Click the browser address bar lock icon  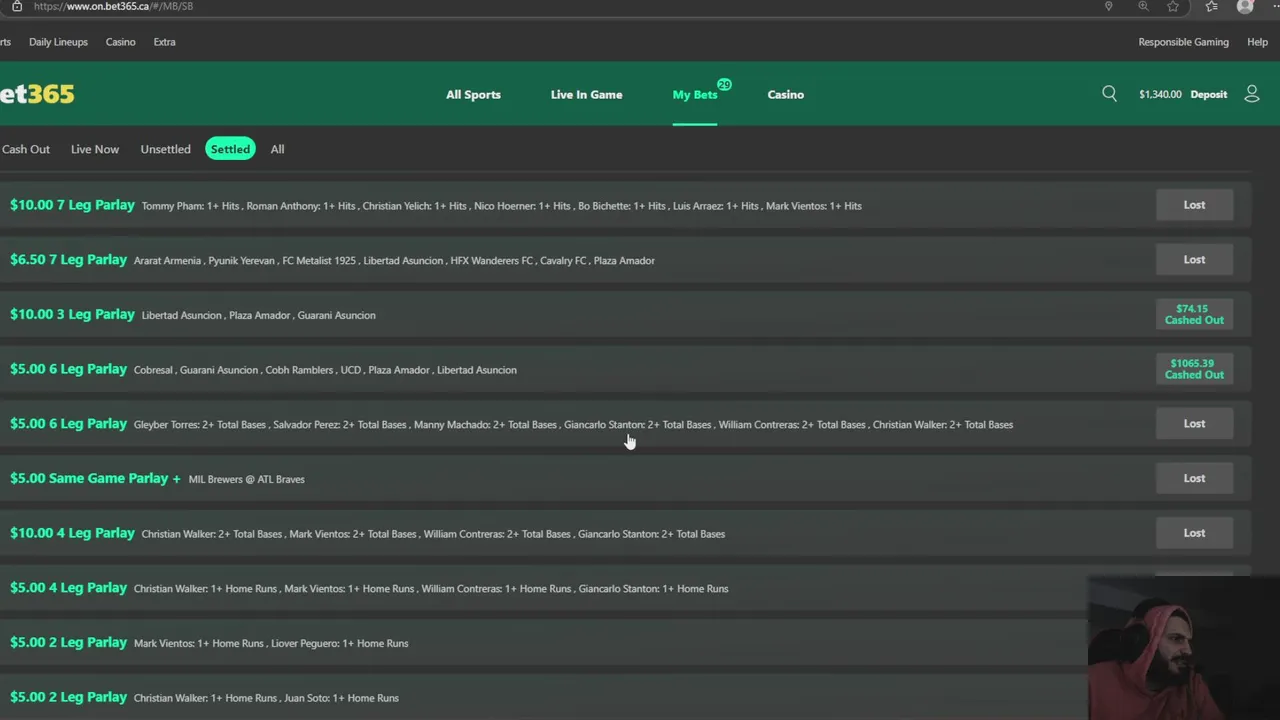pyautogui.click(x=17, y=6)
